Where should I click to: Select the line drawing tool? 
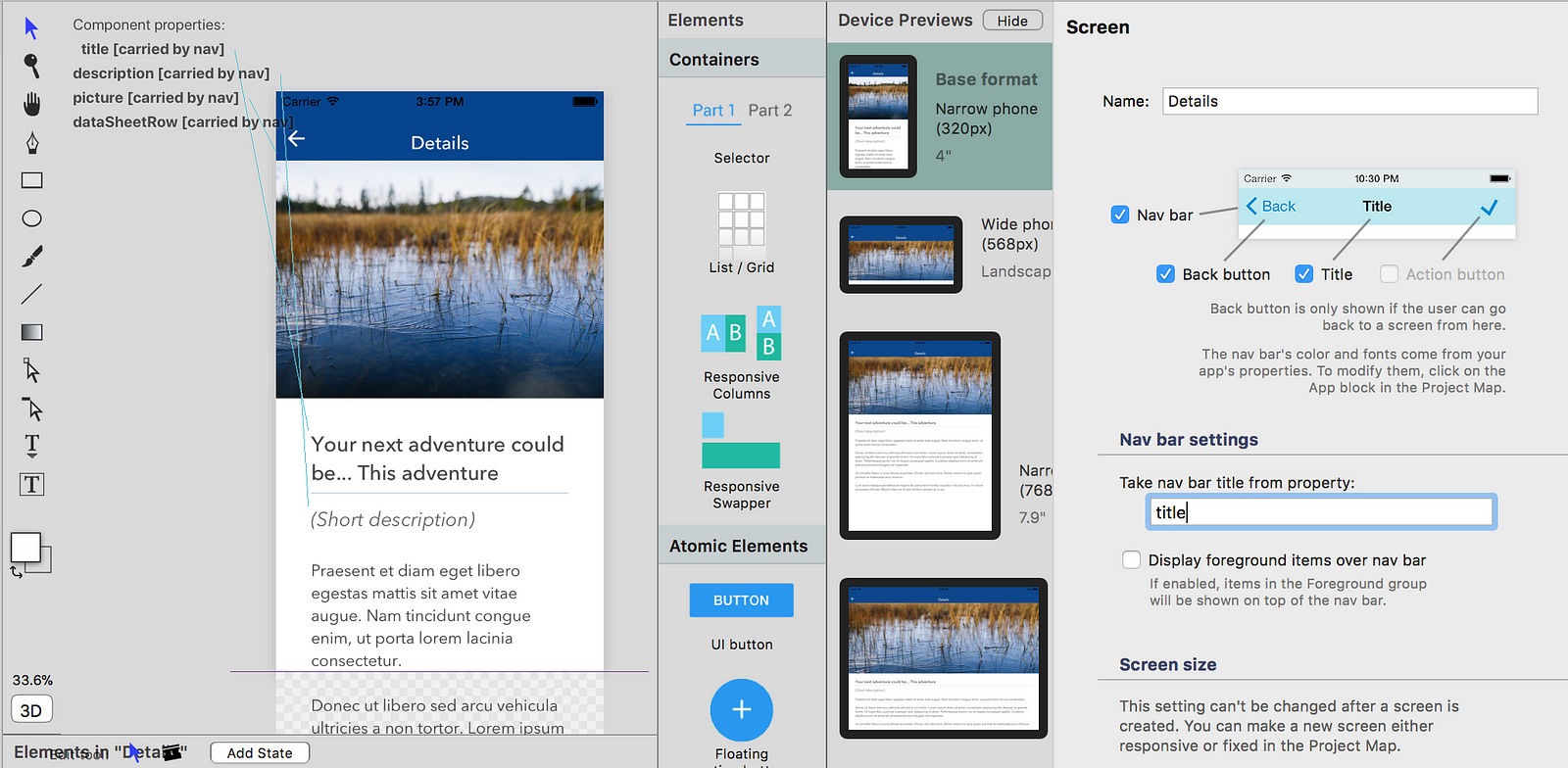click(x=31, y=294)
